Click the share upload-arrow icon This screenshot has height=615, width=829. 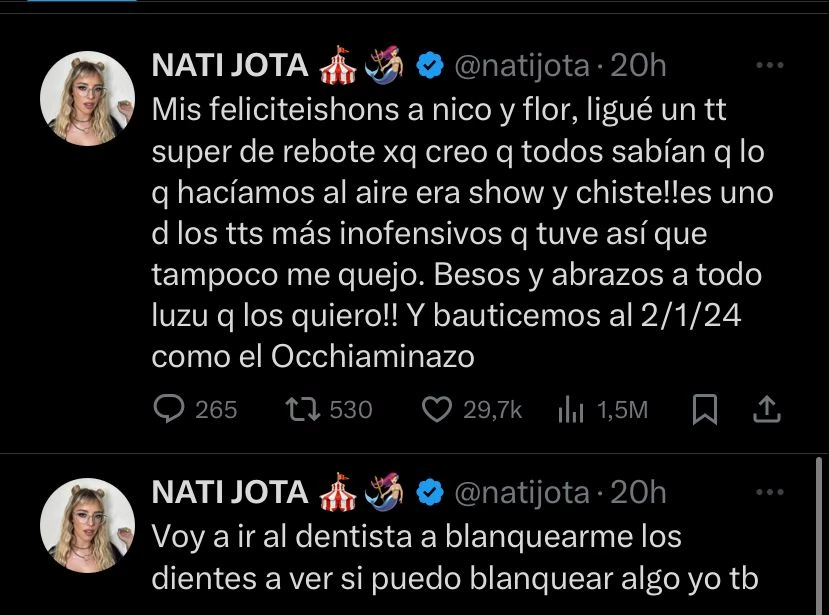[766, 408]
